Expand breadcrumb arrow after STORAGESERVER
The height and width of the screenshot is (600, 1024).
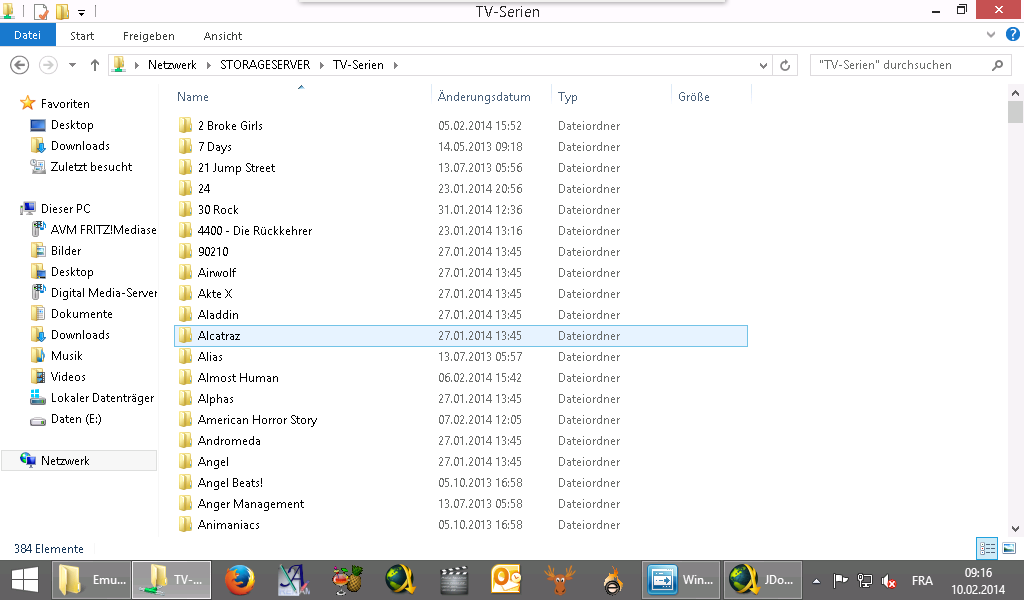[322, 65]
